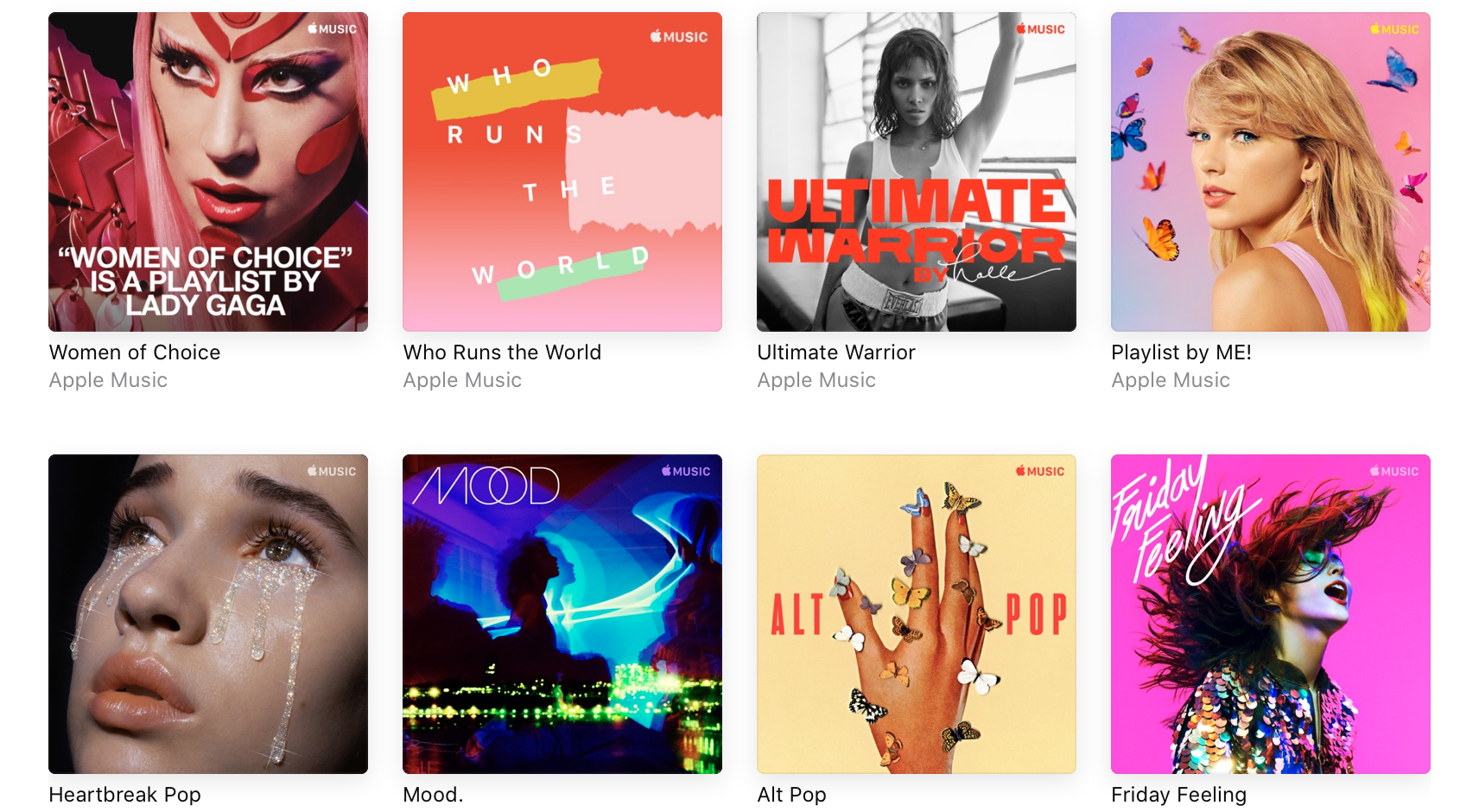Click the Playlist by ME! title
Image resolution: width=1460 pixels, height=812 pixels.
coord(1181,352)
